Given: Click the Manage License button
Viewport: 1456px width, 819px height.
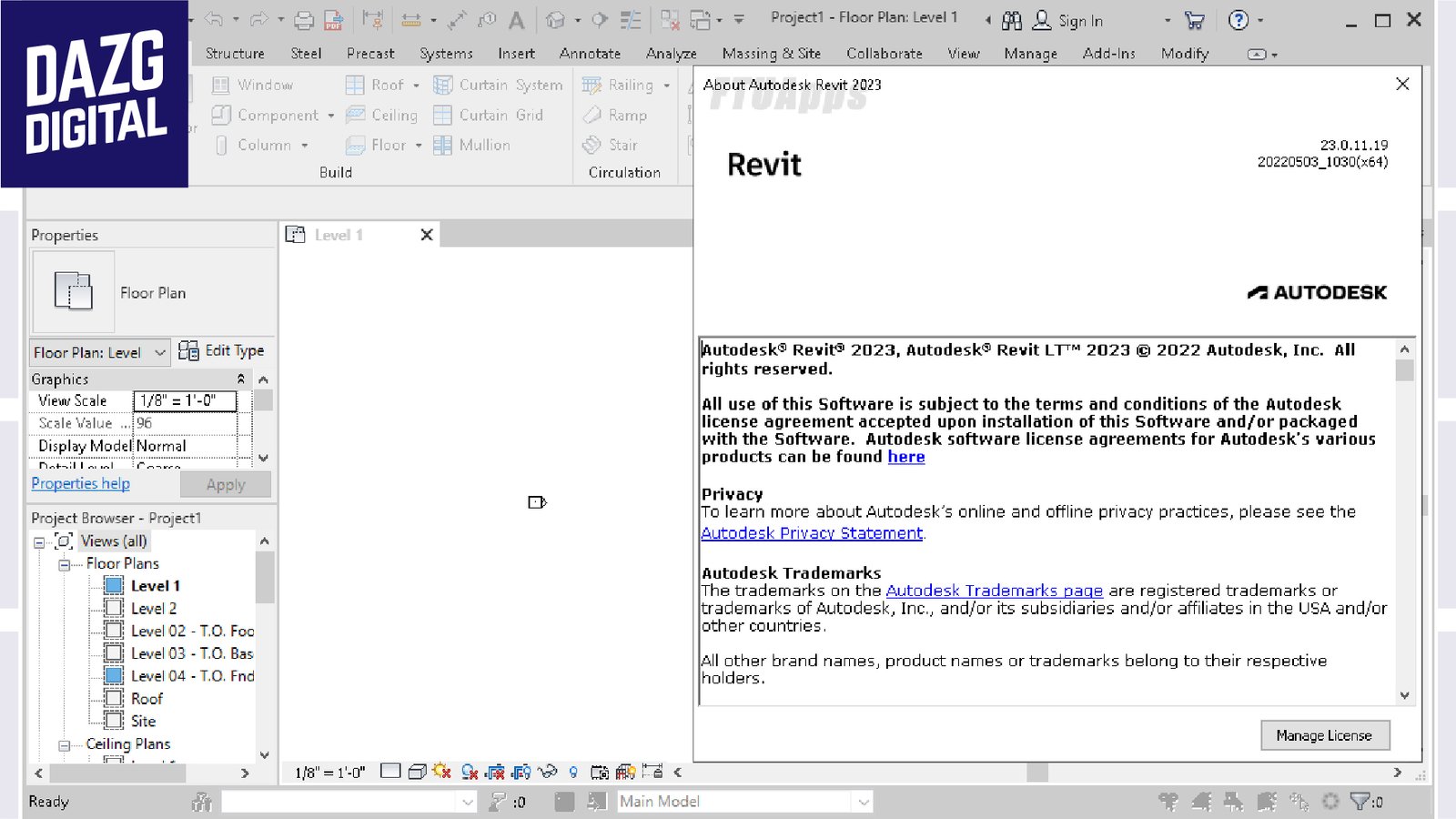Looking at the screenshot, I should [x=1325, y=735].
